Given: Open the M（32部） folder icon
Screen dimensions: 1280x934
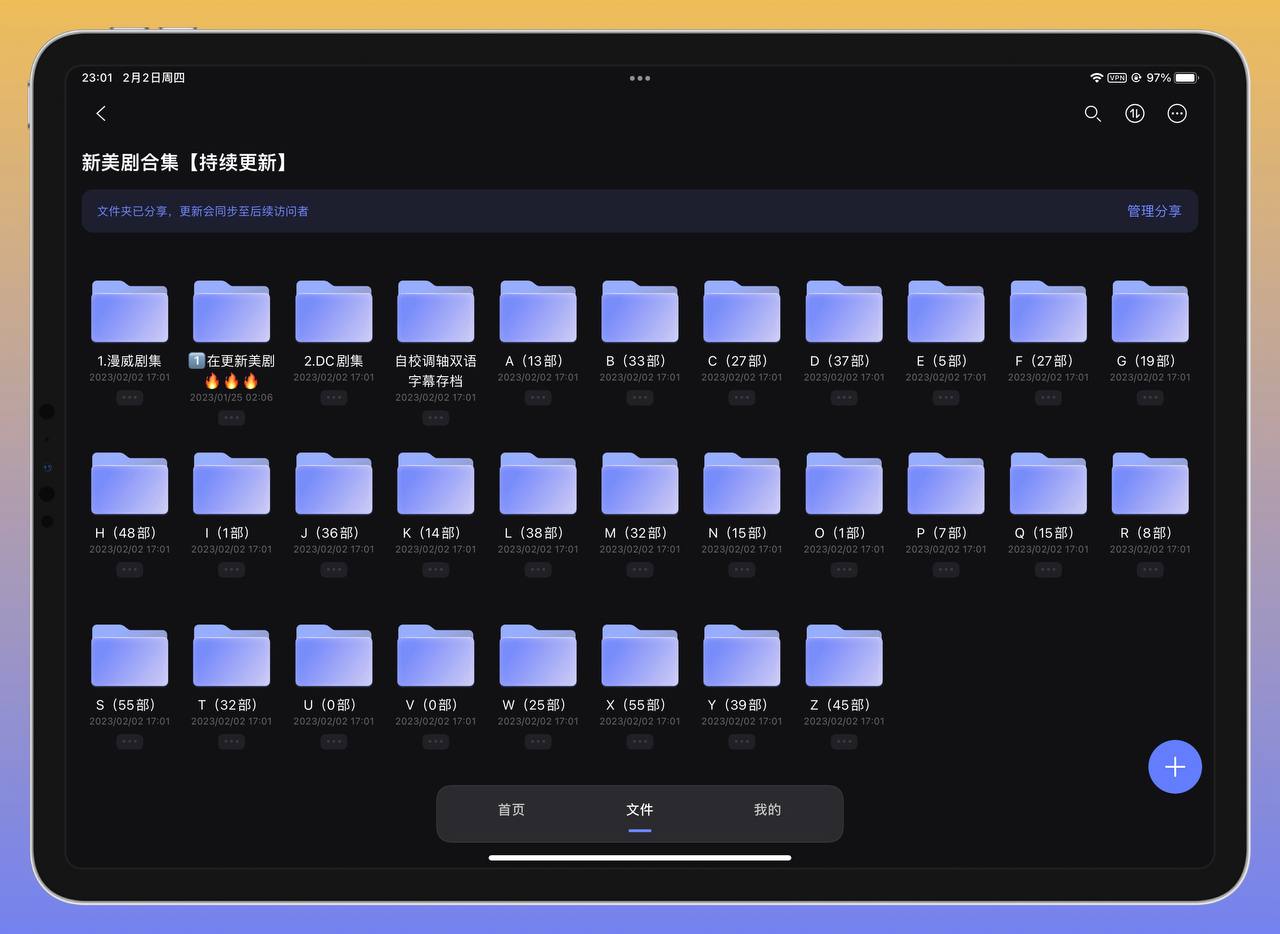Looking at the screenshot, I should [640, 483].
